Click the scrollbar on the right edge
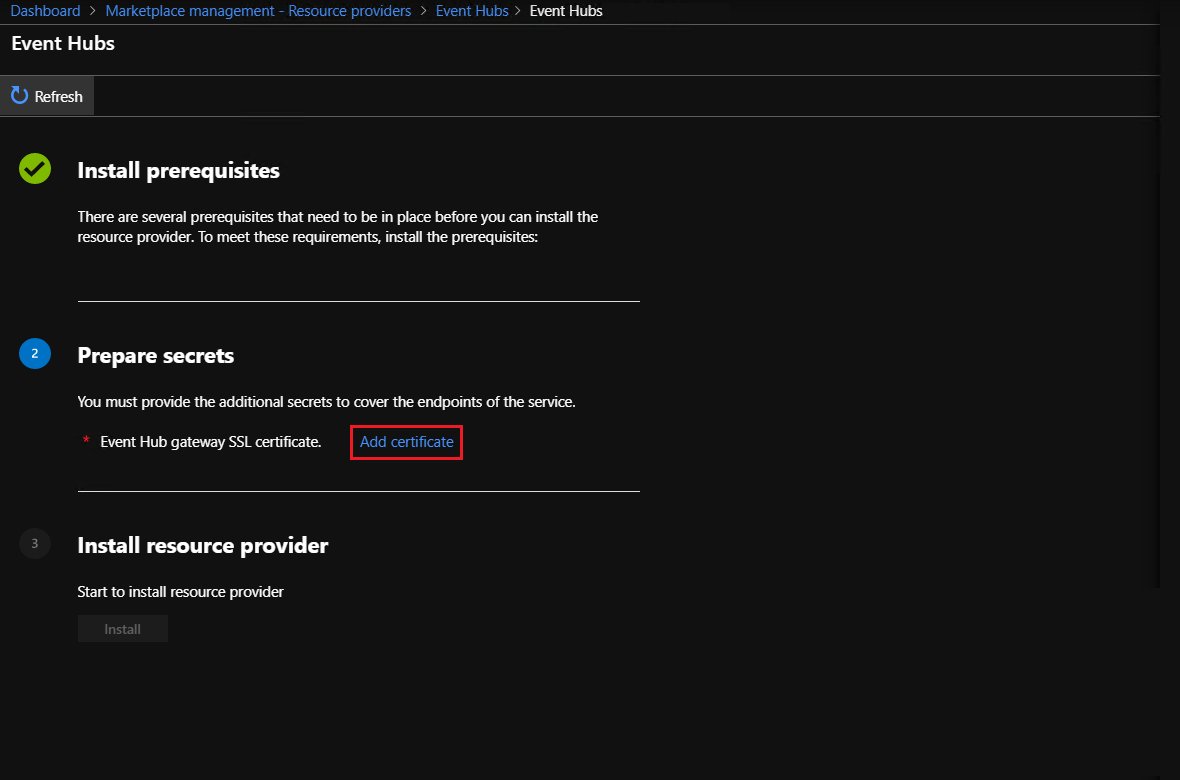The height and width of the screenshot is (780, 1180). [1154, 300]
